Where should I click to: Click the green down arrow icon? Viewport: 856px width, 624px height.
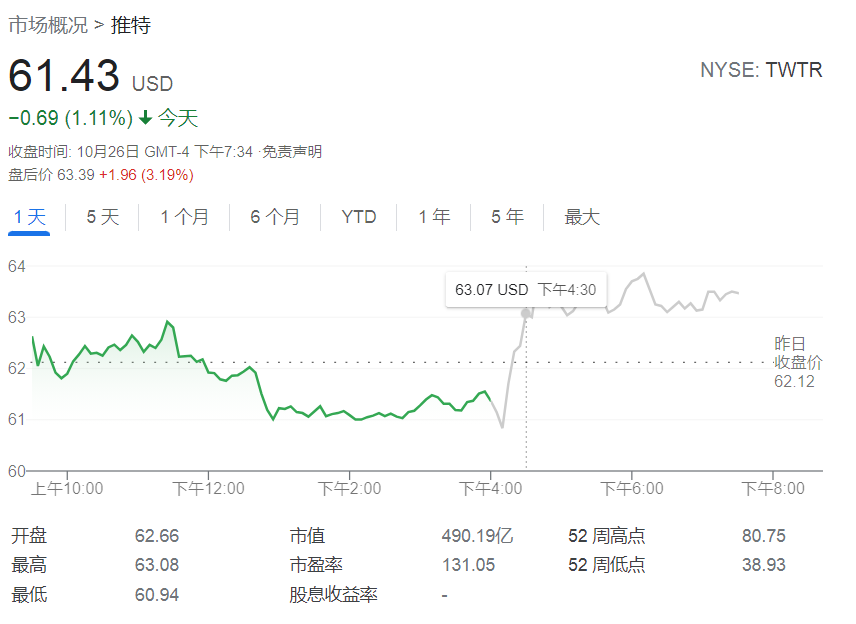point(145,117)
